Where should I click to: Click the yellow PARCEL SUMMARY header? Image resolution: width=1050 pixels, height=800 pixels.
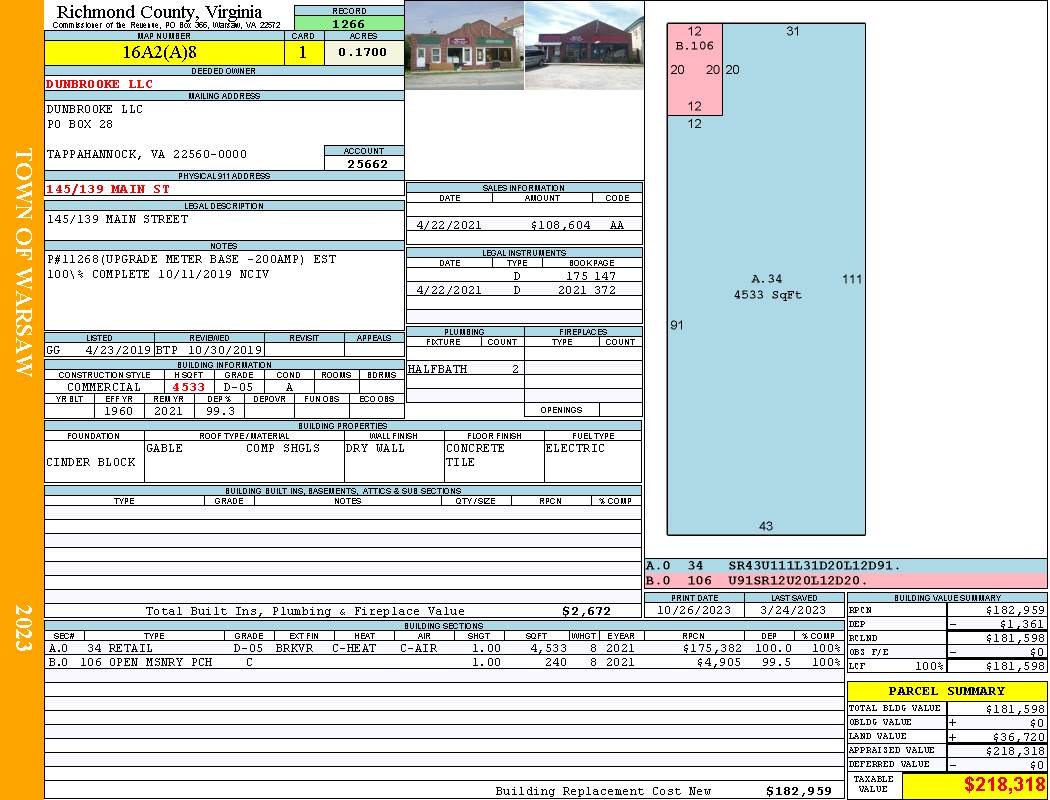point(946,691)
